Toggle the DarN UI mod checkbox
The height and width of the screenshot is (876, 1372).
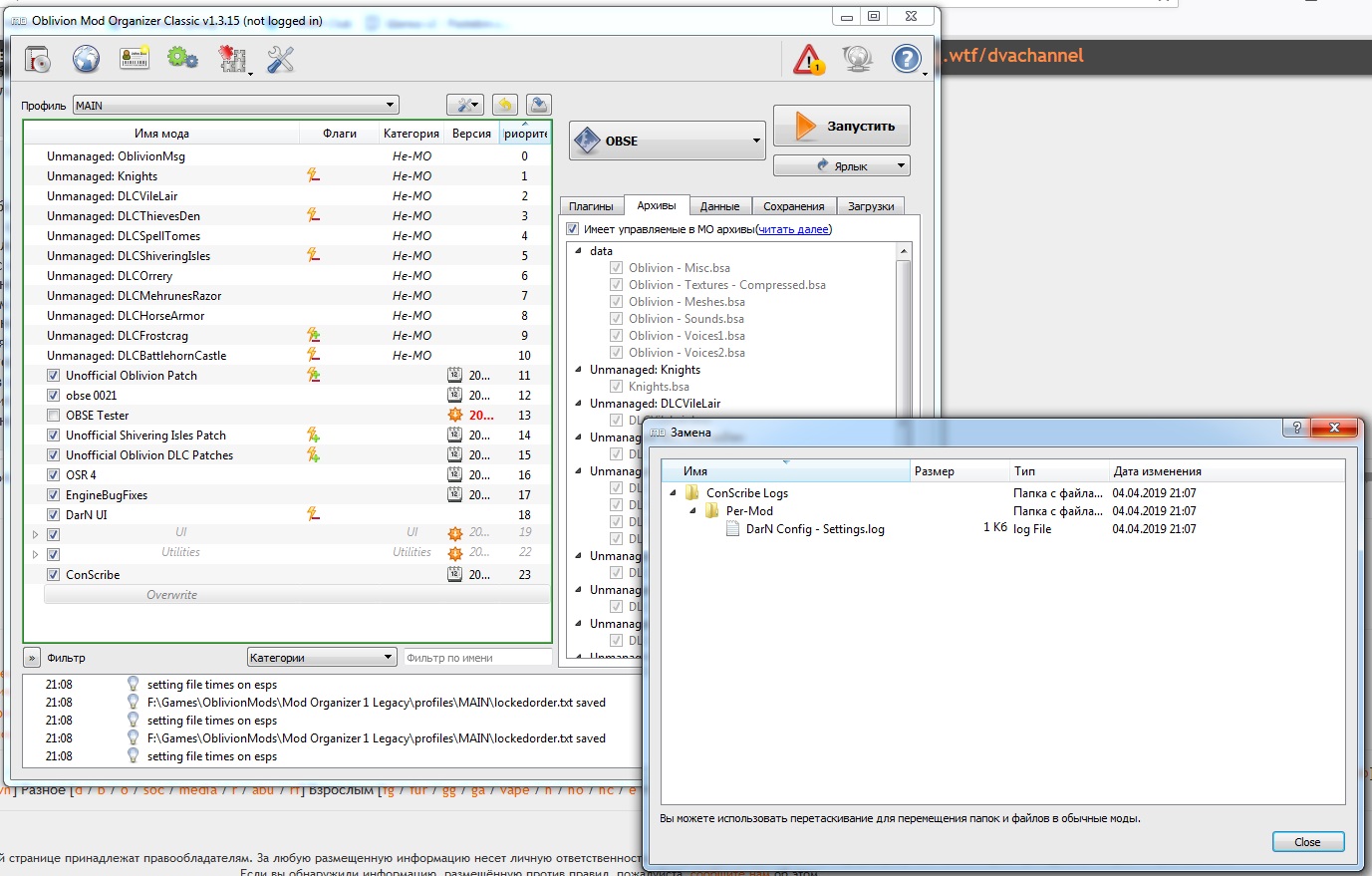coord(53,515)
